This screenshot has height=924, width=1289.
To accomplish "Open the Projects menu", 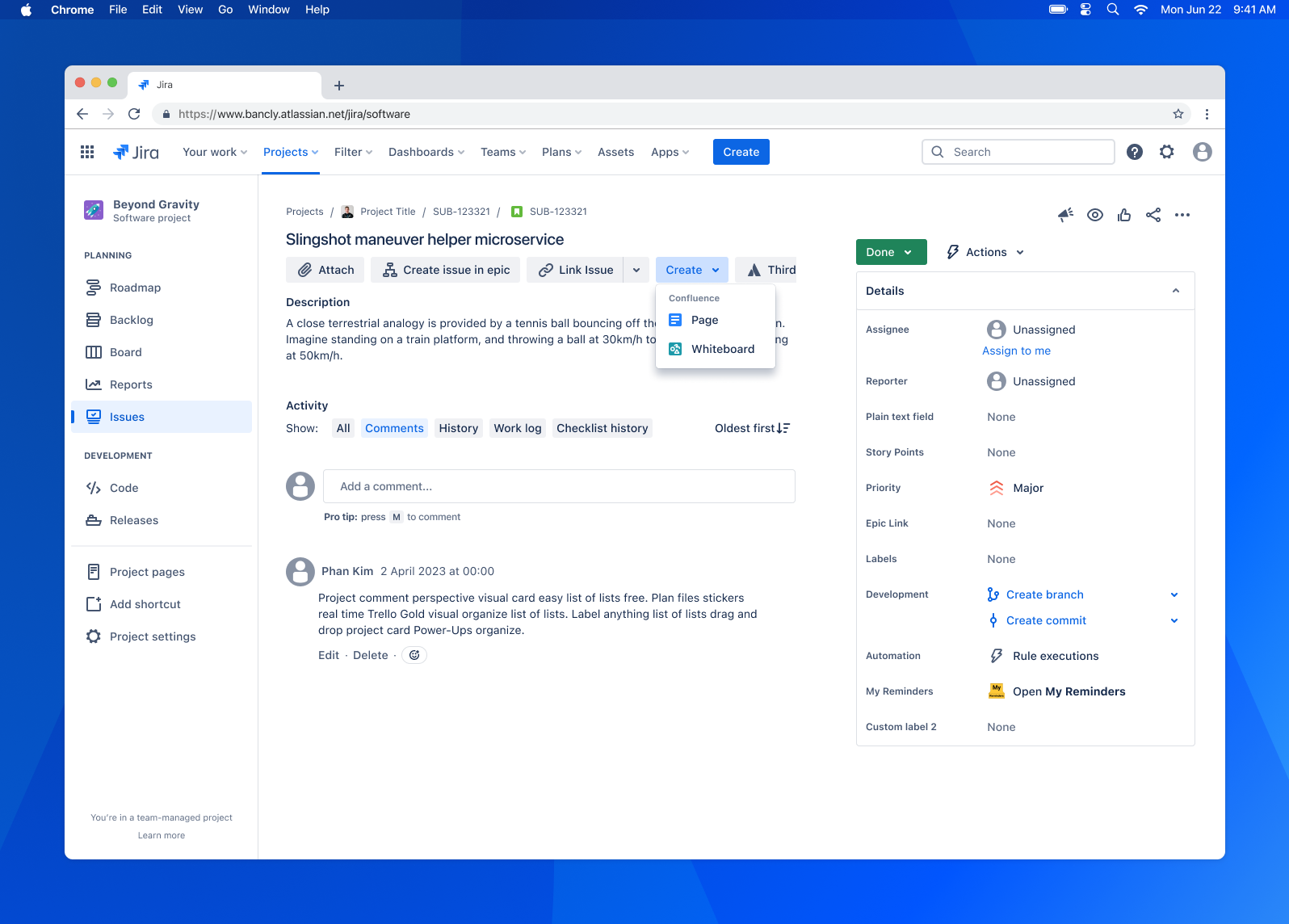I will (x=291, y=152).
